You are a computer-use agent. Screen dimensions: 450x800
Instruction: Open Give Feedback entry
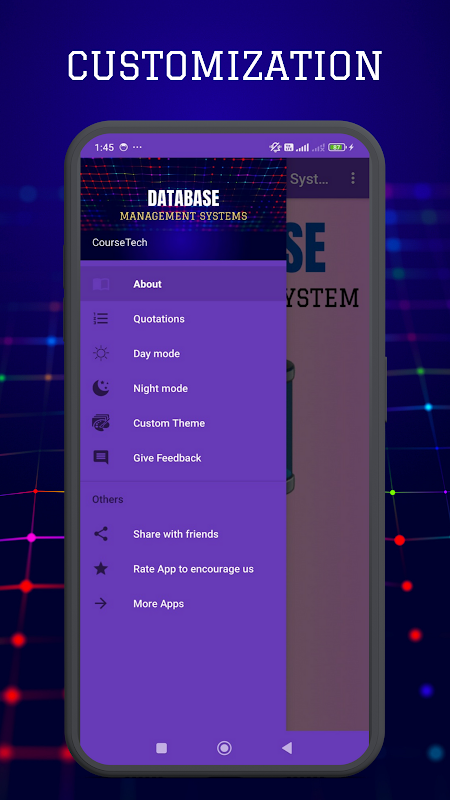(183, 458)
